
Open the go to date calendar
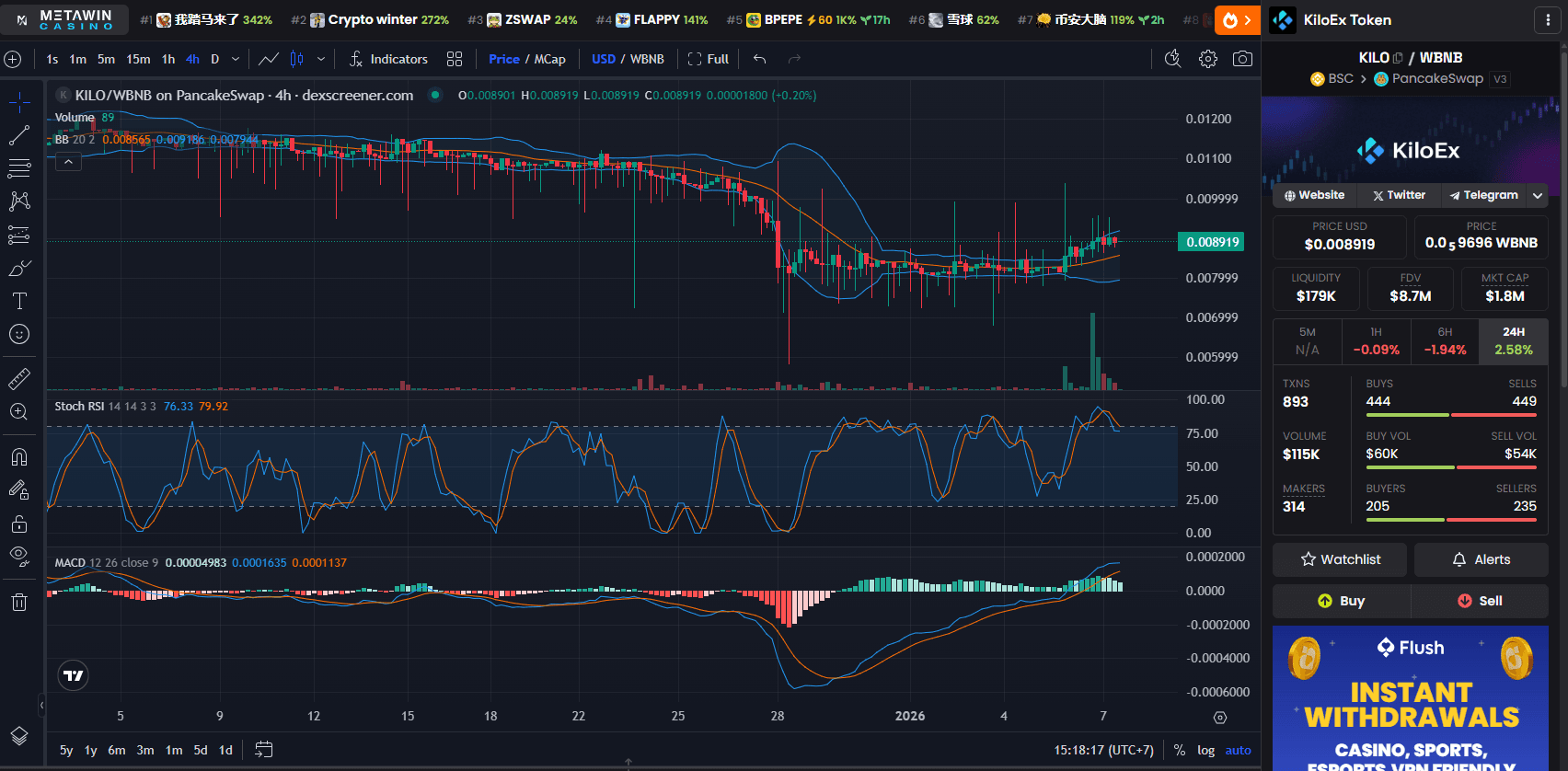click(x=264, y=750)
